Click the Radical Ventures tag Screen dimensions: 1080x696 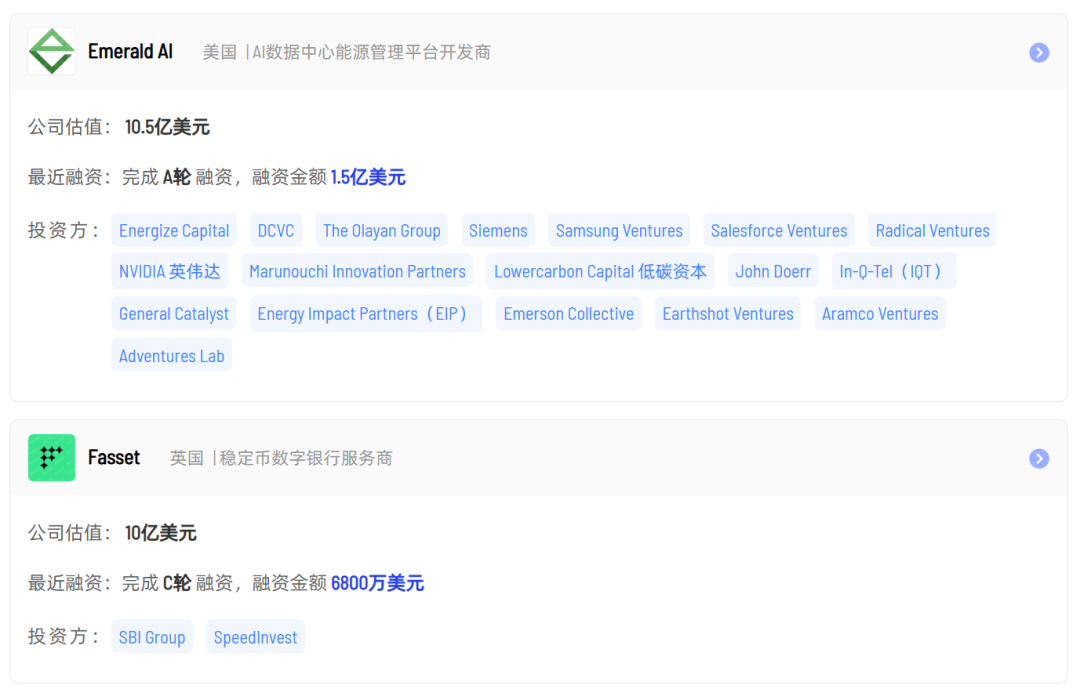[933, 231]
